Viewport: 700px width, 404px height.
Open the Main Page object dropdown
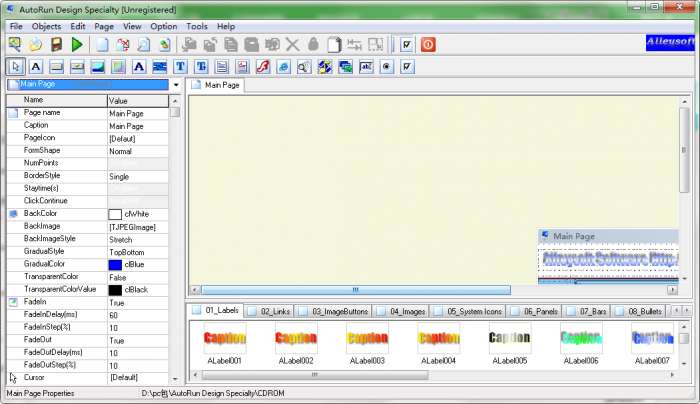coord(177,85)
